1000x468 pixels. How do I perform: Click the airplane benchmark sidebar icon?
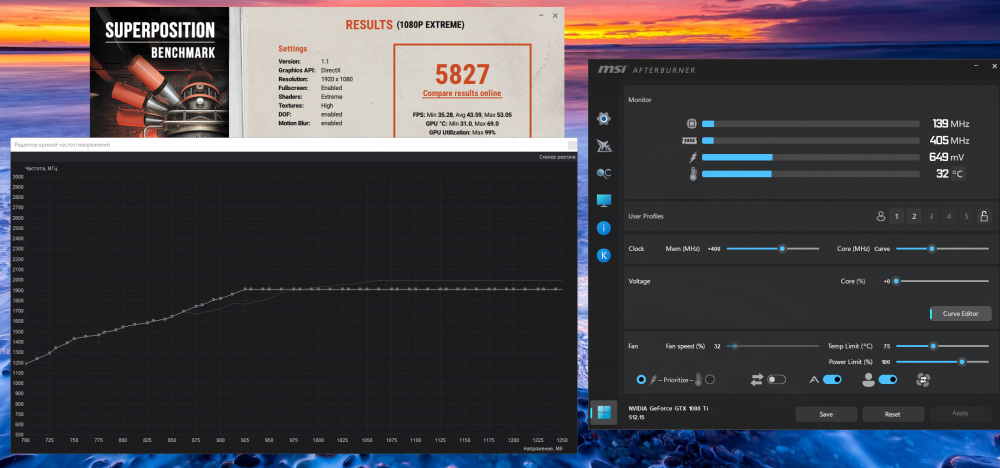click(604, 146)
